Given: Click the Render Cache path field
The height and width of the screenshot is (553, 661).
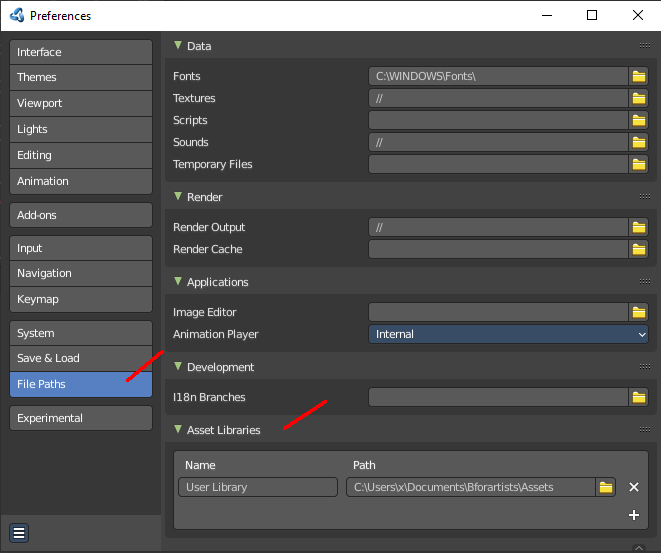Looking at the screenshot, I should 498,249.
